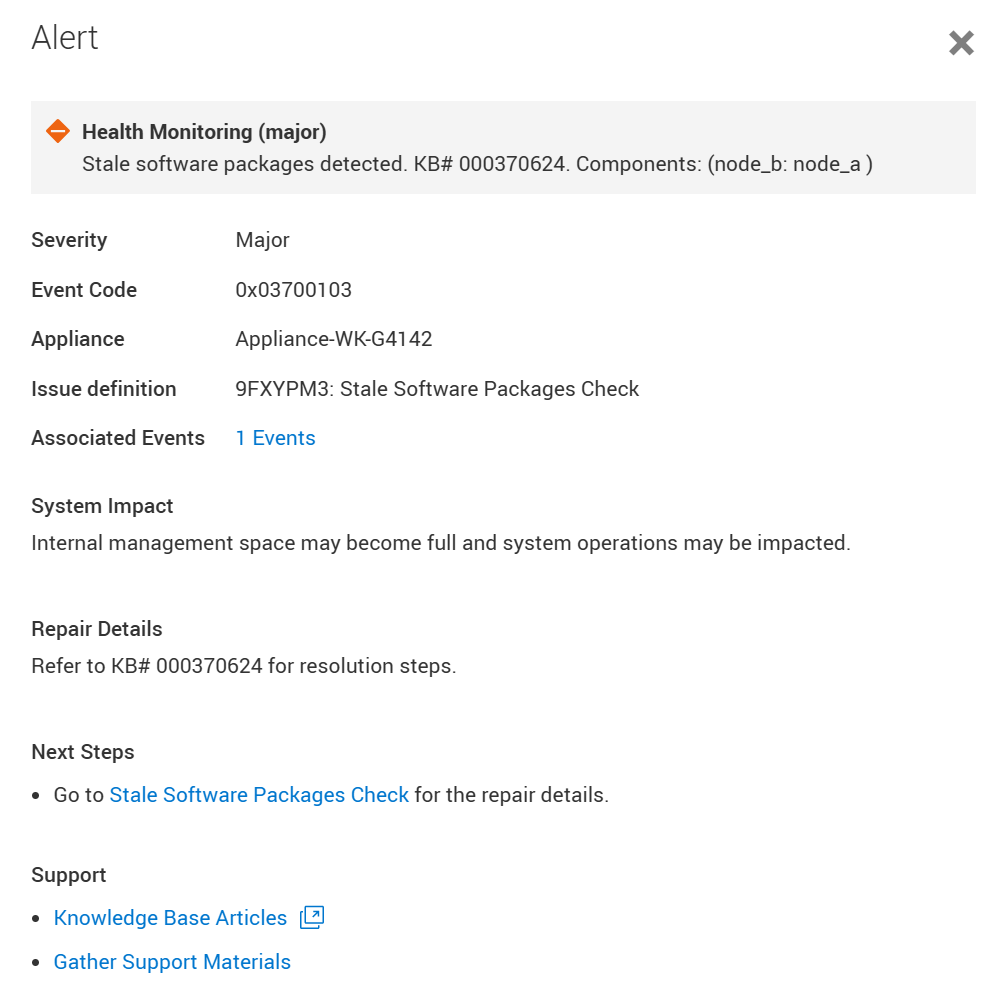Click the Associated Events label
Screen dimensions: 1000x997
[x=118, y=438]
